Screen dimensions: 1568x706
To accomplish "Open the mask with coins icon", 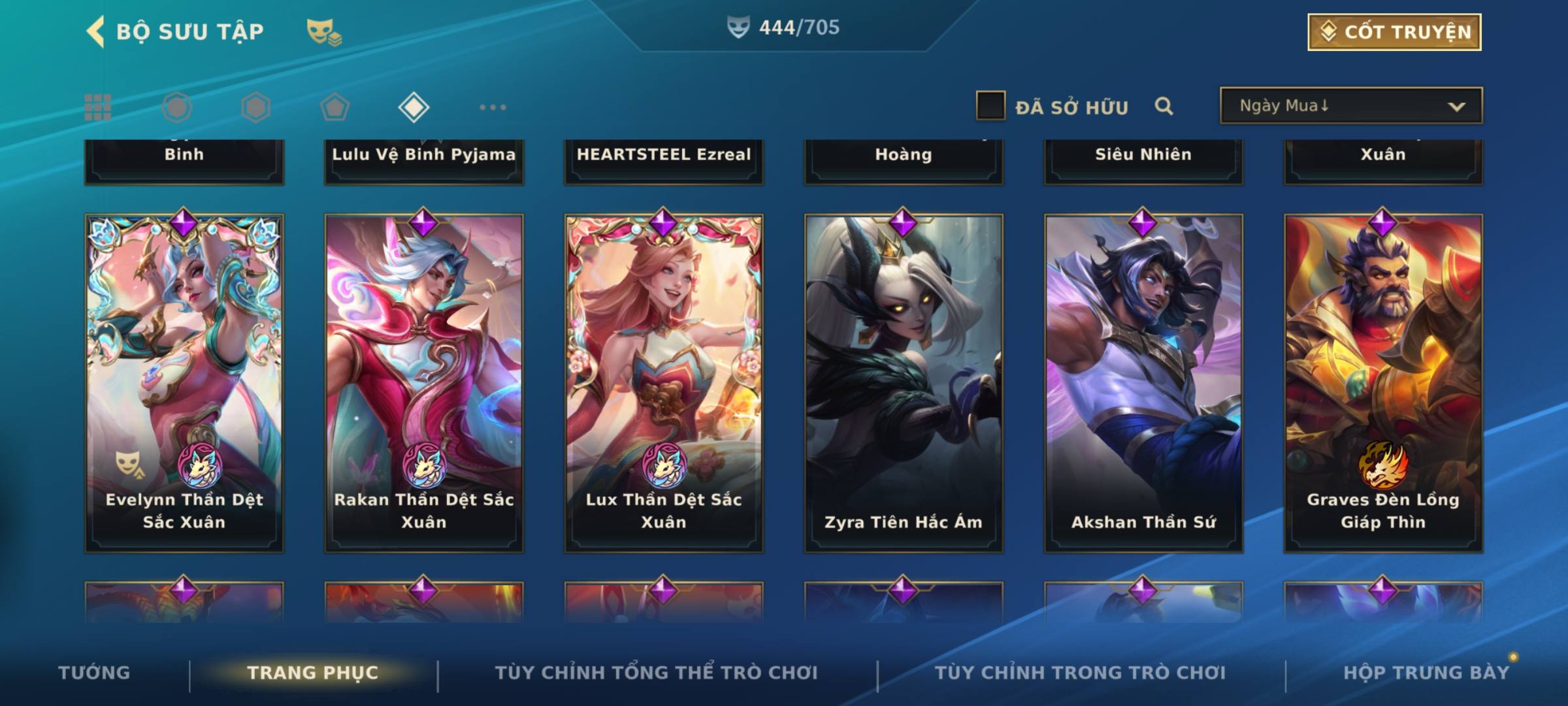I will (324, 32).
